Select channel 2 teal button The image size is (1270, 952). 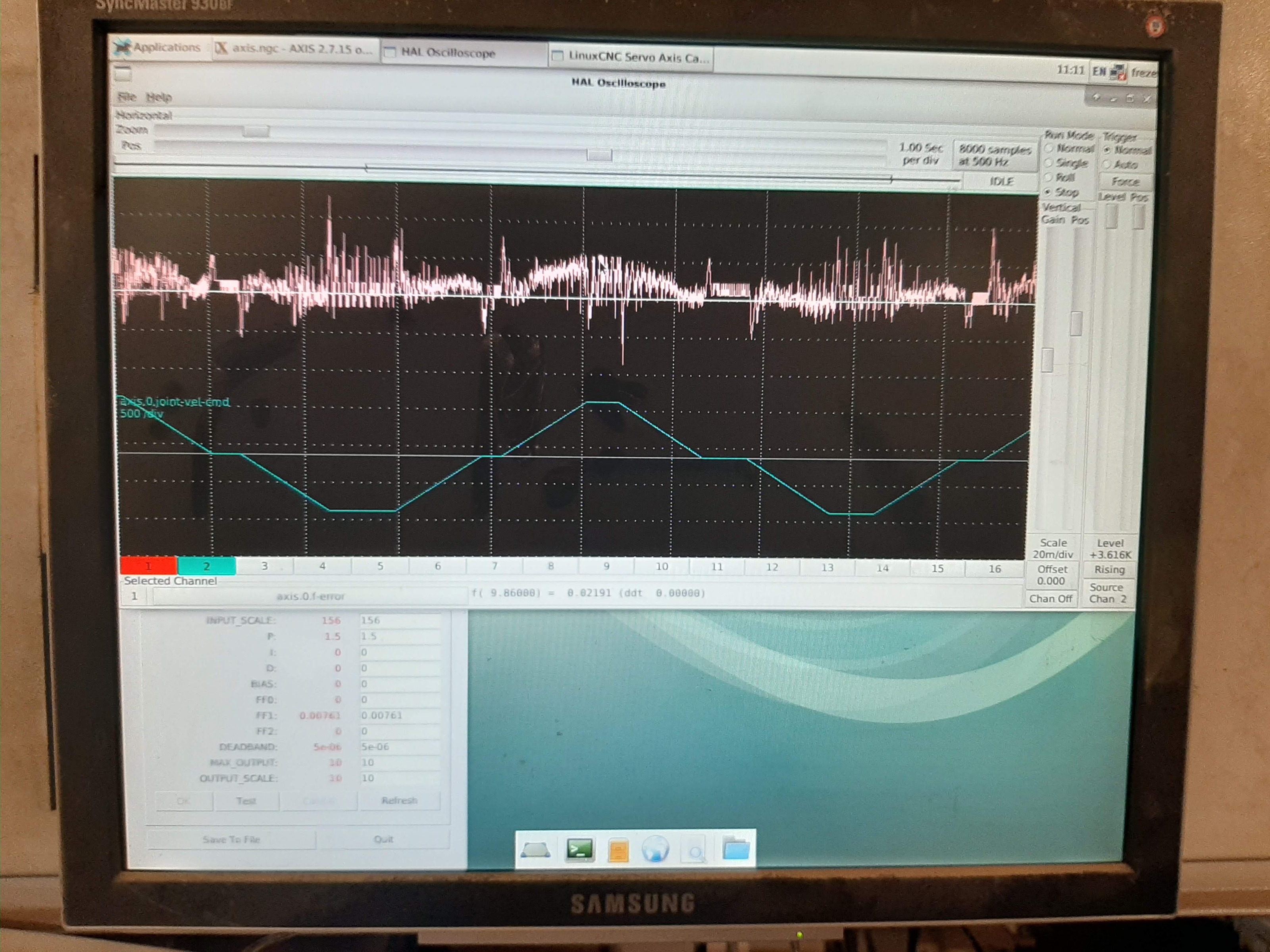tap(207, 566)
